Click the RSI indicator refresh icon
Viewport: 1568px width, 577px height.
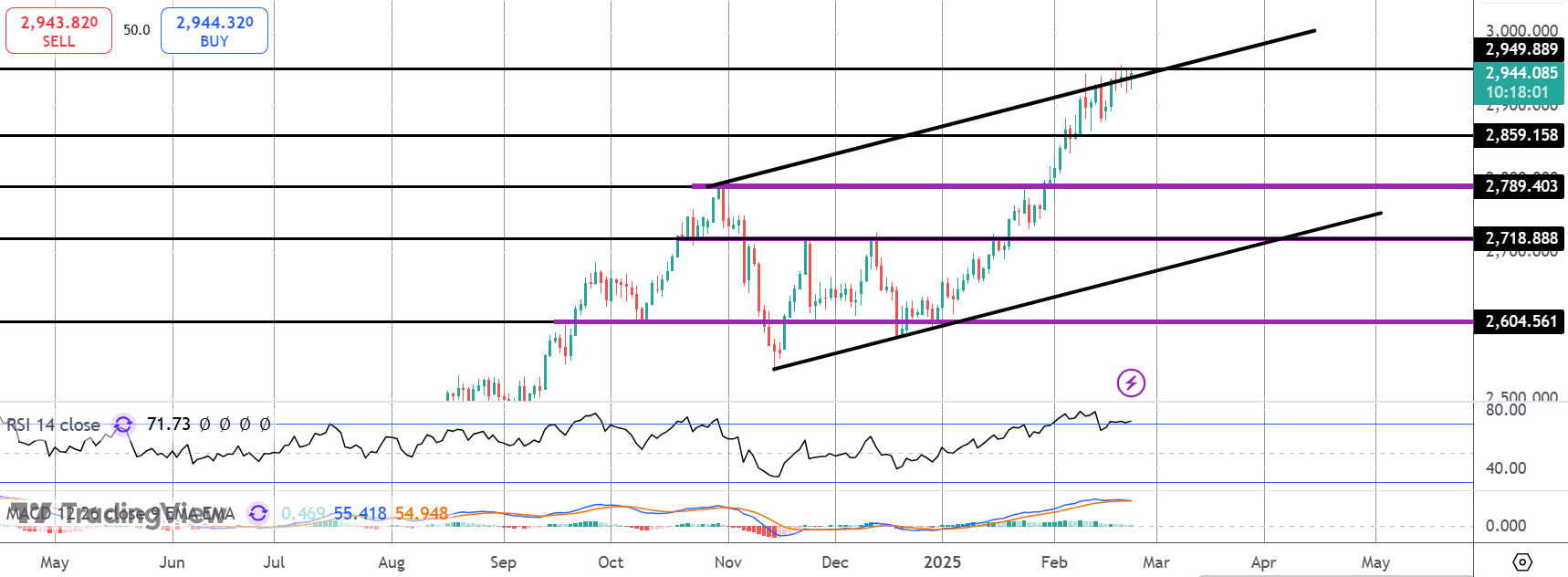(x=123, y=425)
